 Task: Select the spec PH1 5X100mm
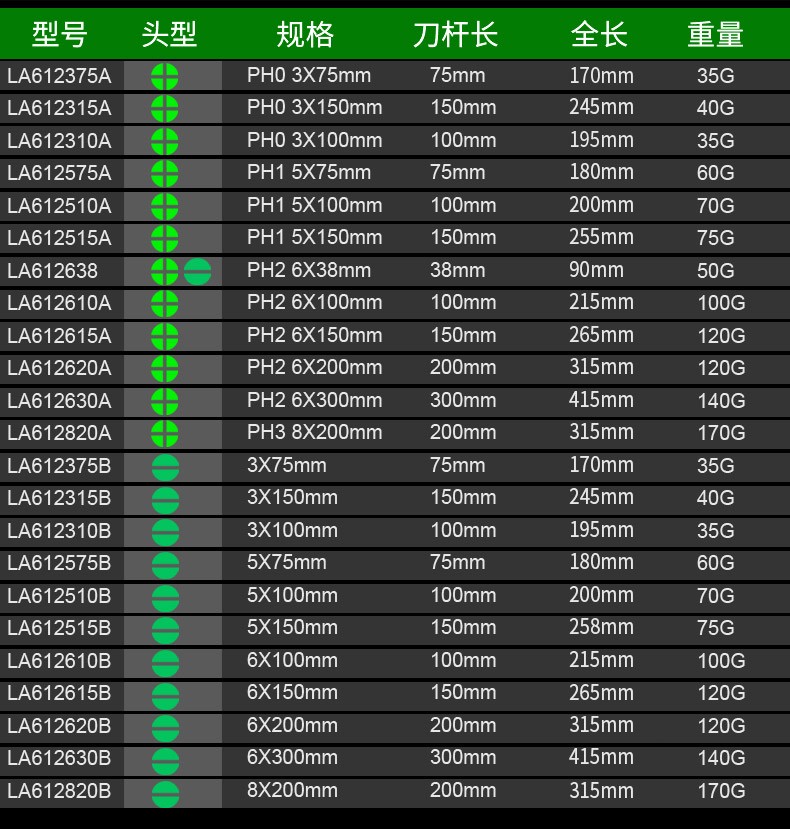coord(315,205)
